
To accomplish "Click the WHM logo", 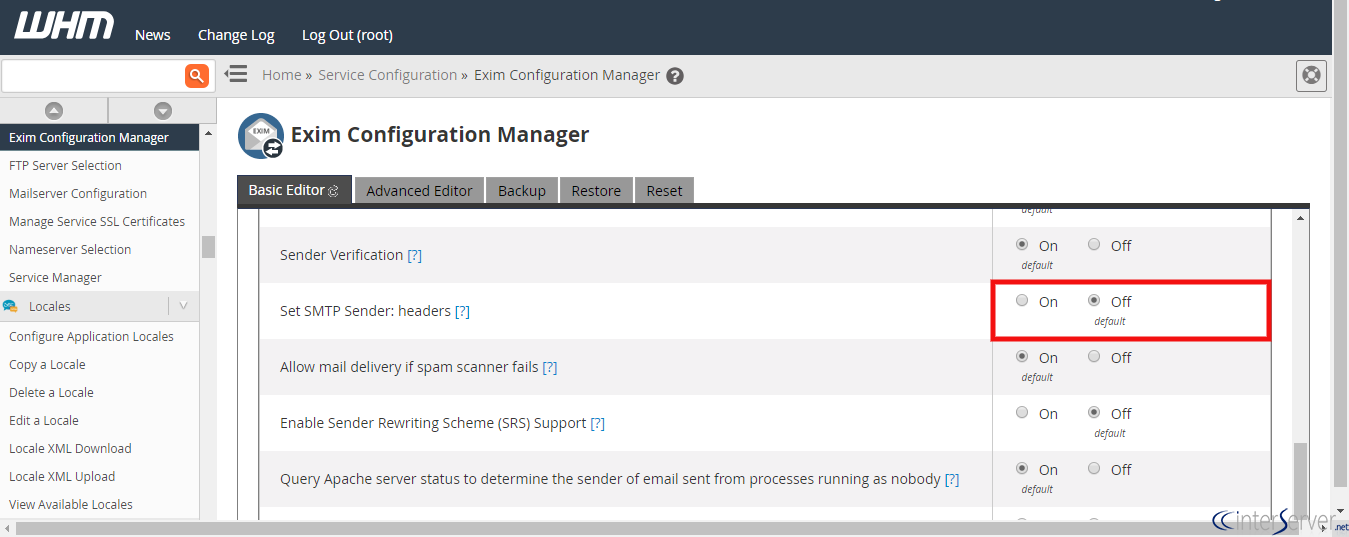I will coord(64,27).
